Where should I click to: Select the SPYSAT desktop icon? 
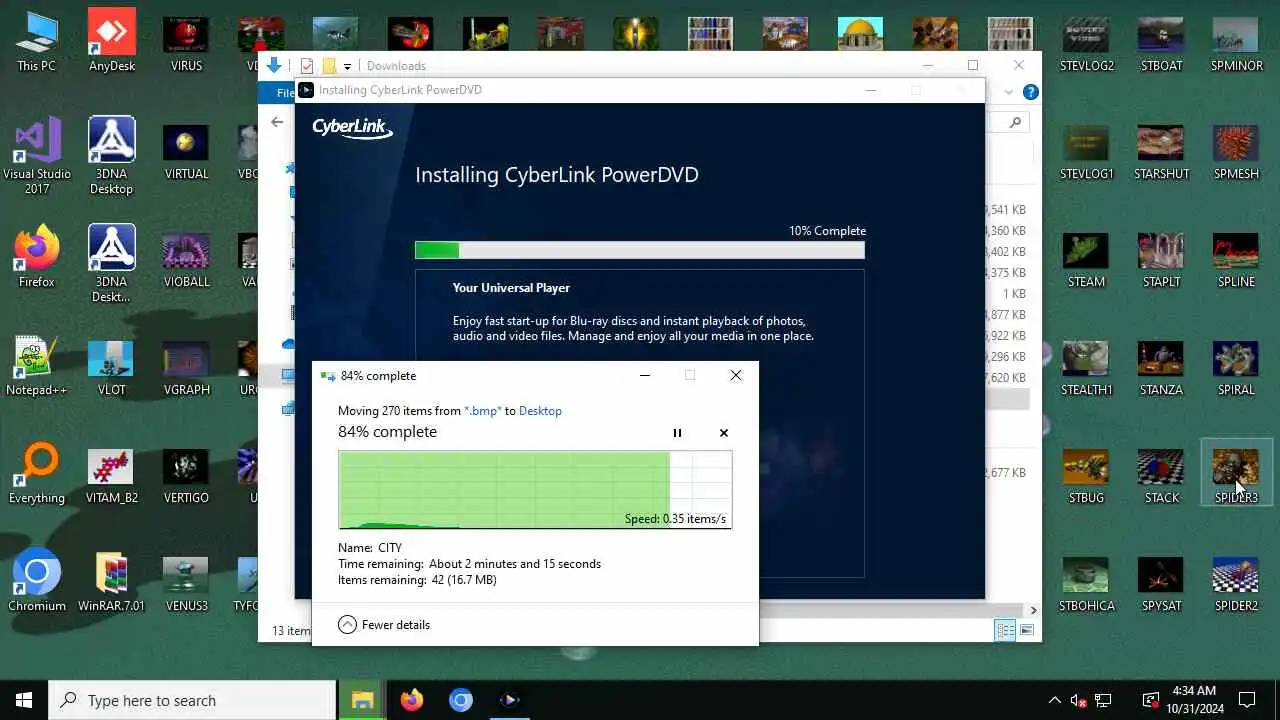click(x=1161, y=582)
